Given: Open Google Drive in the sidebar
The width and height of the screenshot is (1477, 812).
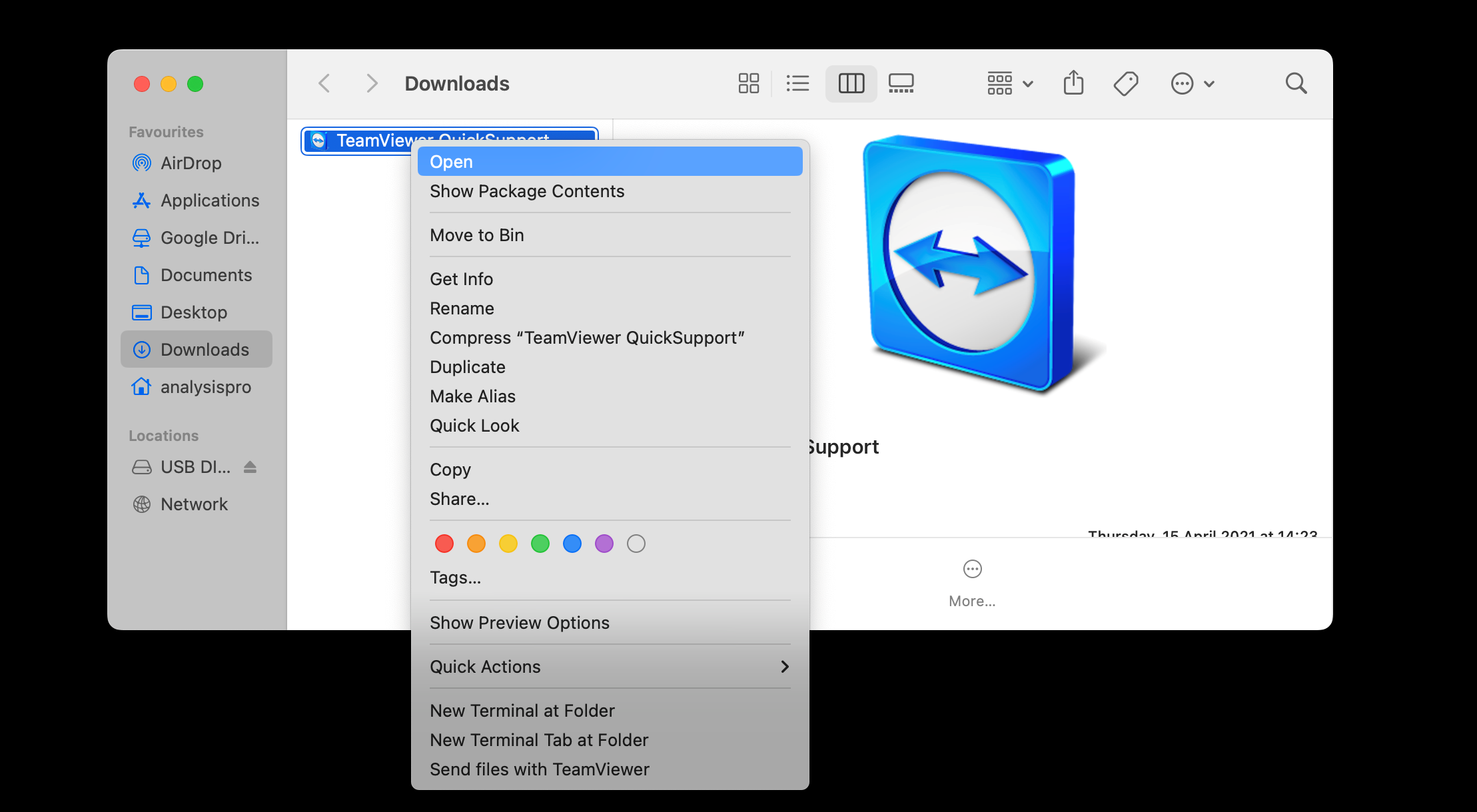Looking at the screenshot, I should (197, 238).
